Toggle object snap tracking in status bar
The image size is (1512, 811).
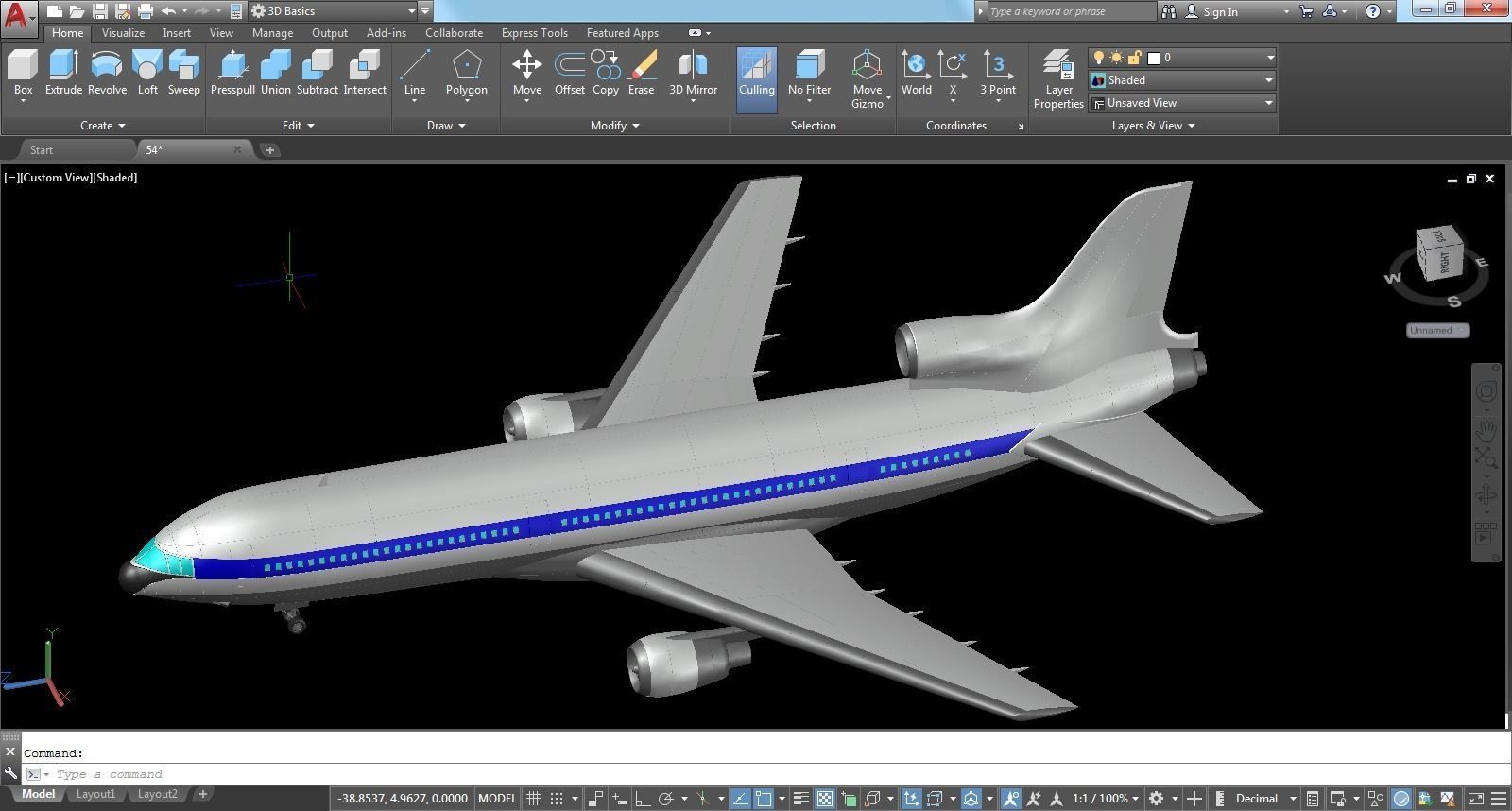click(740, 799)
